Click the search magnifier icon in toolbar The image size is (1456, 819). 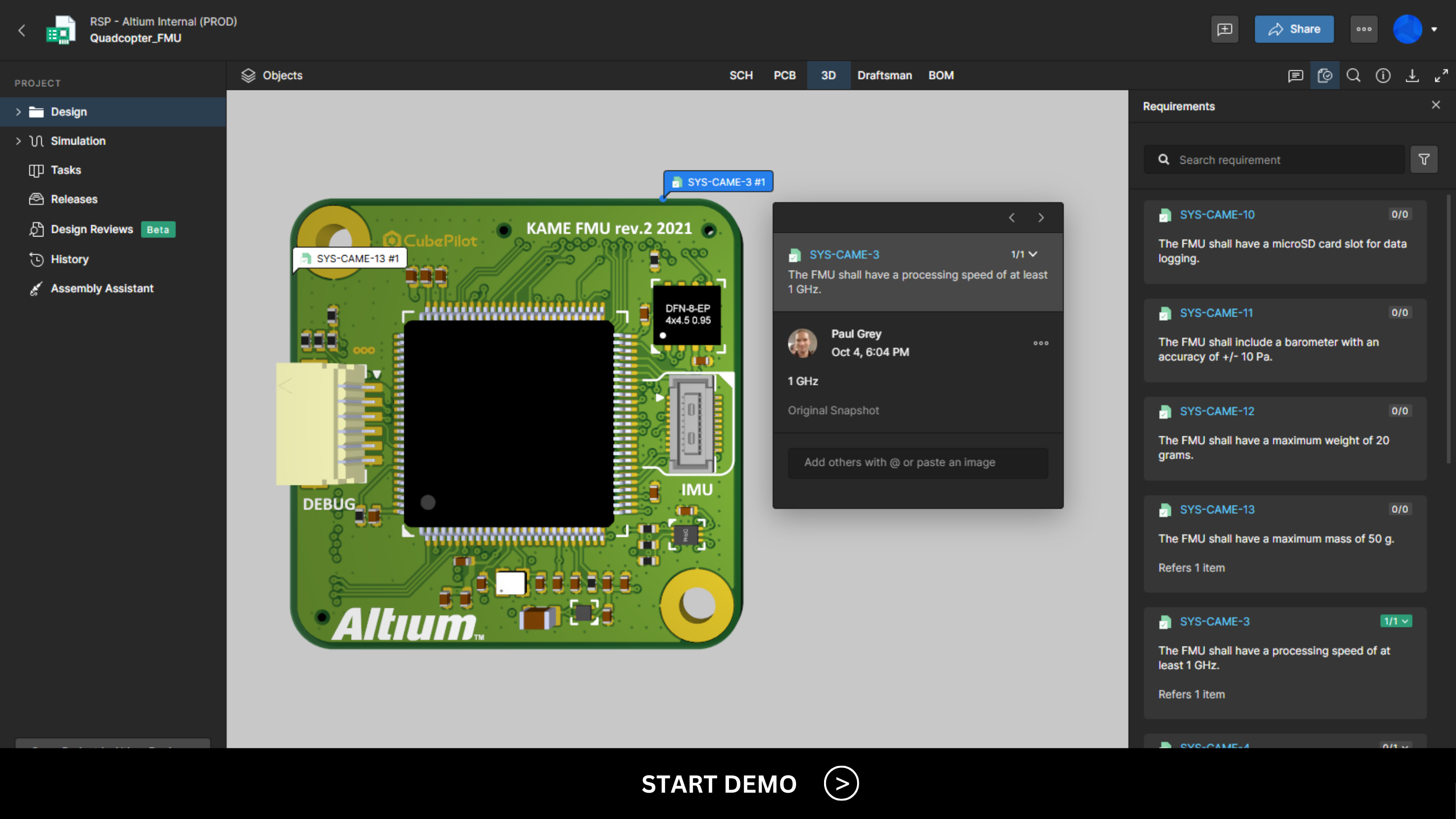1353,76
